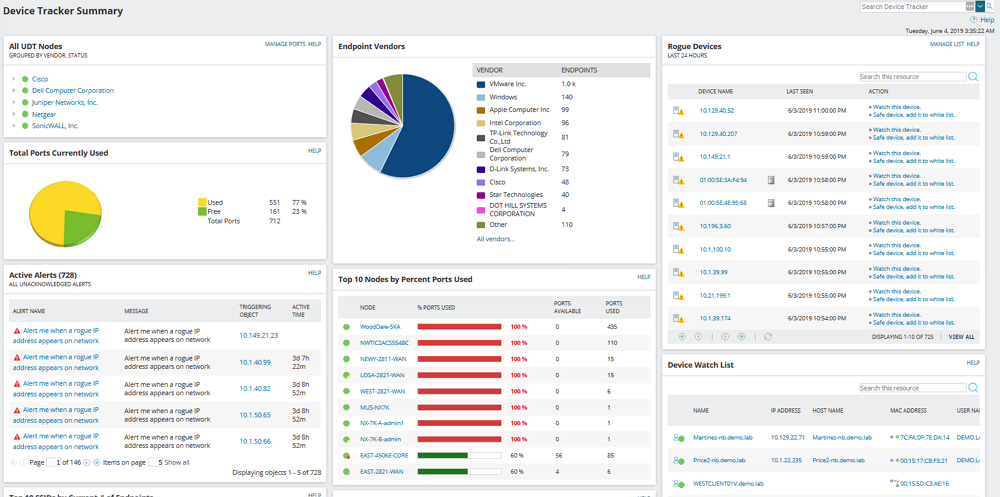Image resolution: width=1000 pixels, height=497 pixels.
Task: Click the Netgear vendor link
Action: [44, 114]
